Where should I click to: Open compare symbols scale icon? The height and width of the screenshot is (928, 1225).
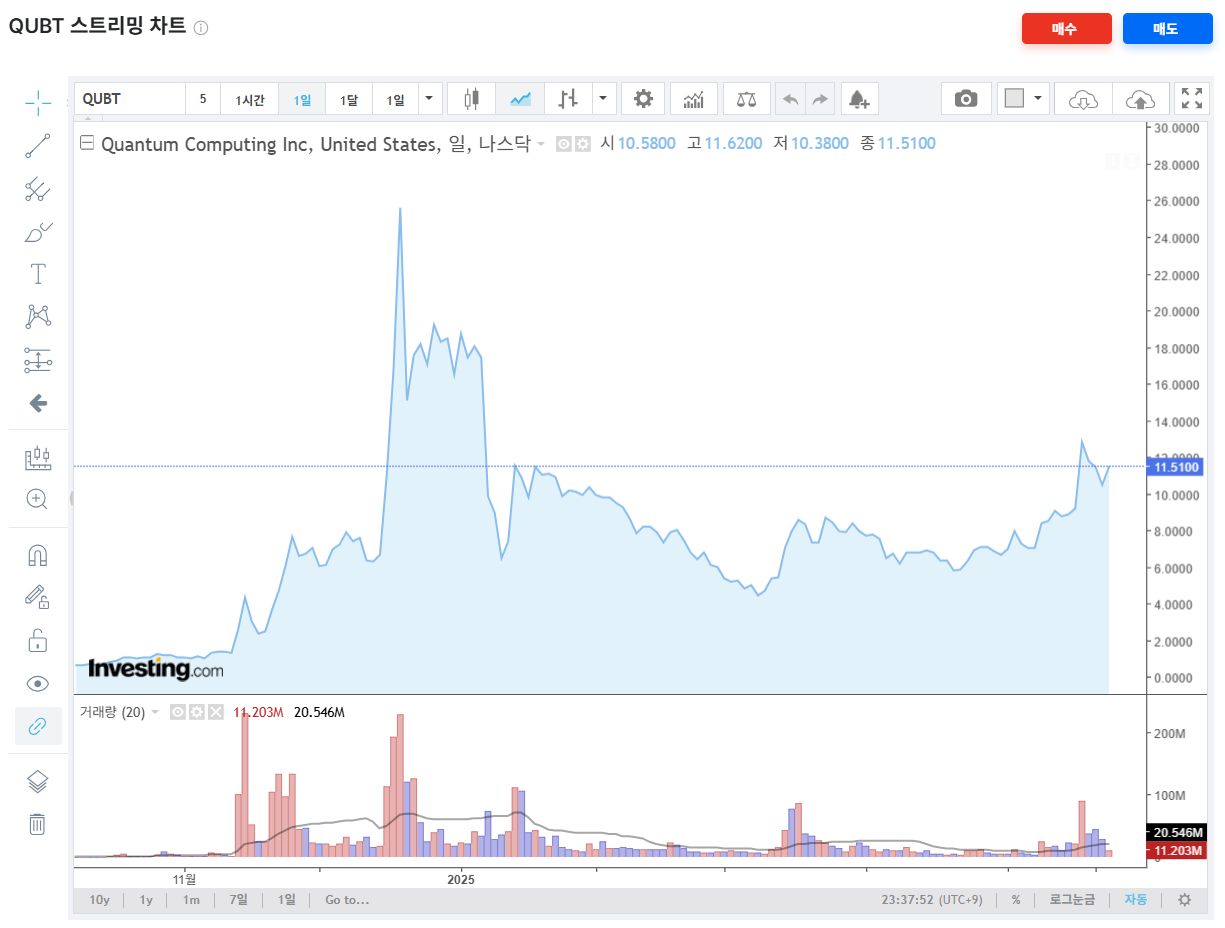point(746,99)
